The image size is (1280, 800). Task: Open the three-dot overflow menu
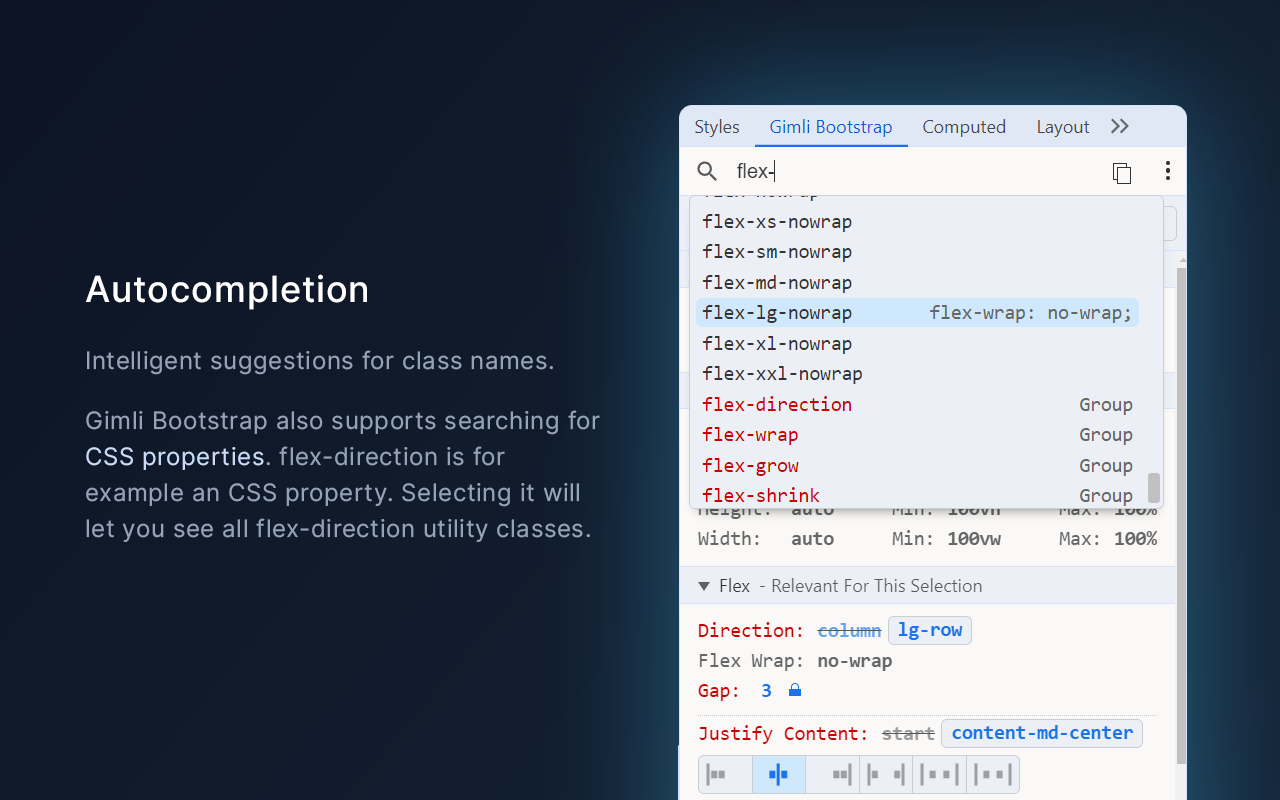1168,171
